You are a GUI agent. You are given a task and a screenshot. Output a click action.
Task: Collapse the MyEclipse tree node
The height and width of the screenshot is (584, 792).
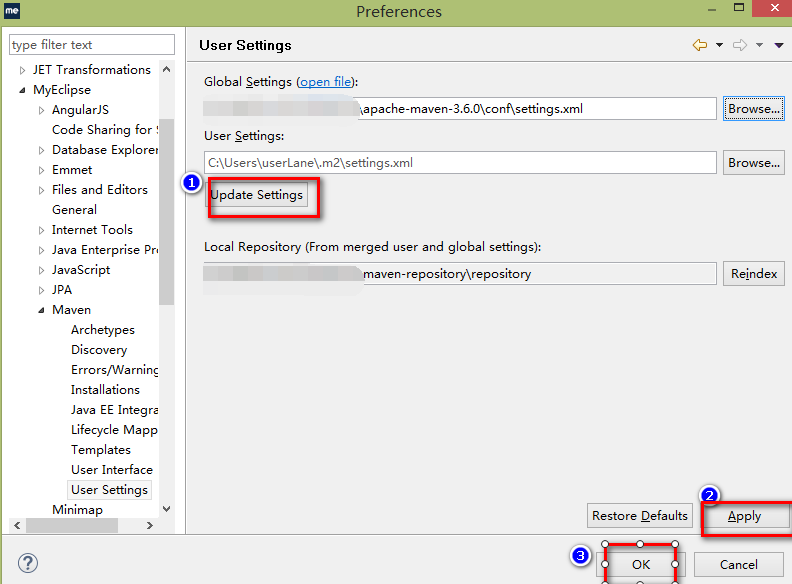(22, 90)
